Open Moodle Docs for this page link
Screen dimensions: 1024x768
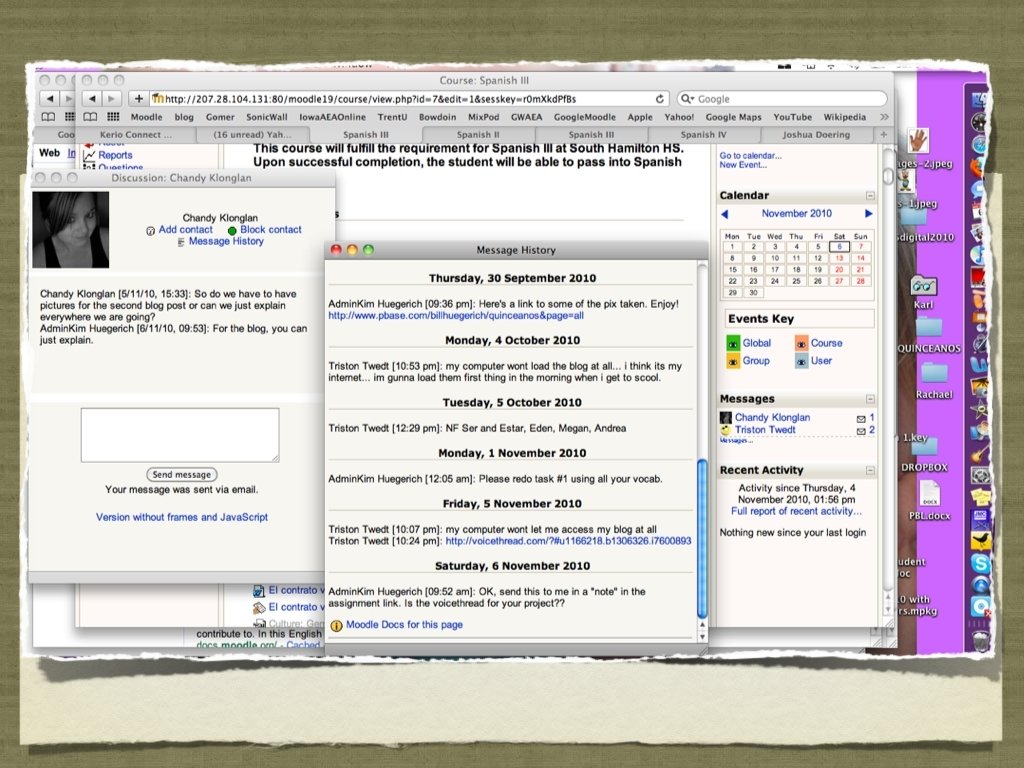404,625
